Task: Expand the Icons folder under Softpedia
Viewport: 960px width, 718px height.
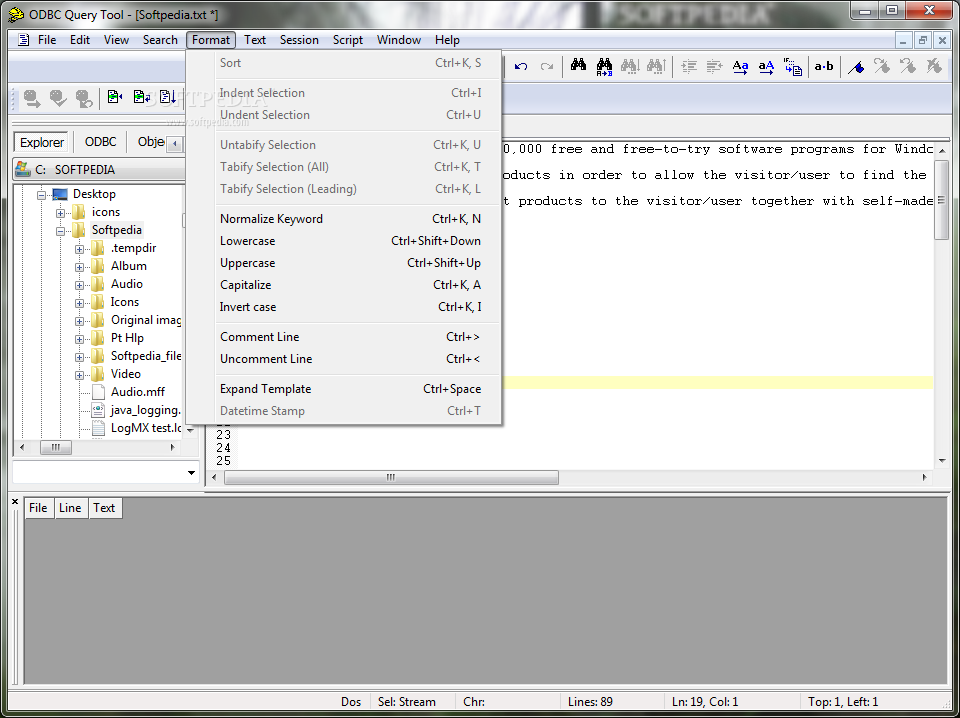Action: point(79,303)
